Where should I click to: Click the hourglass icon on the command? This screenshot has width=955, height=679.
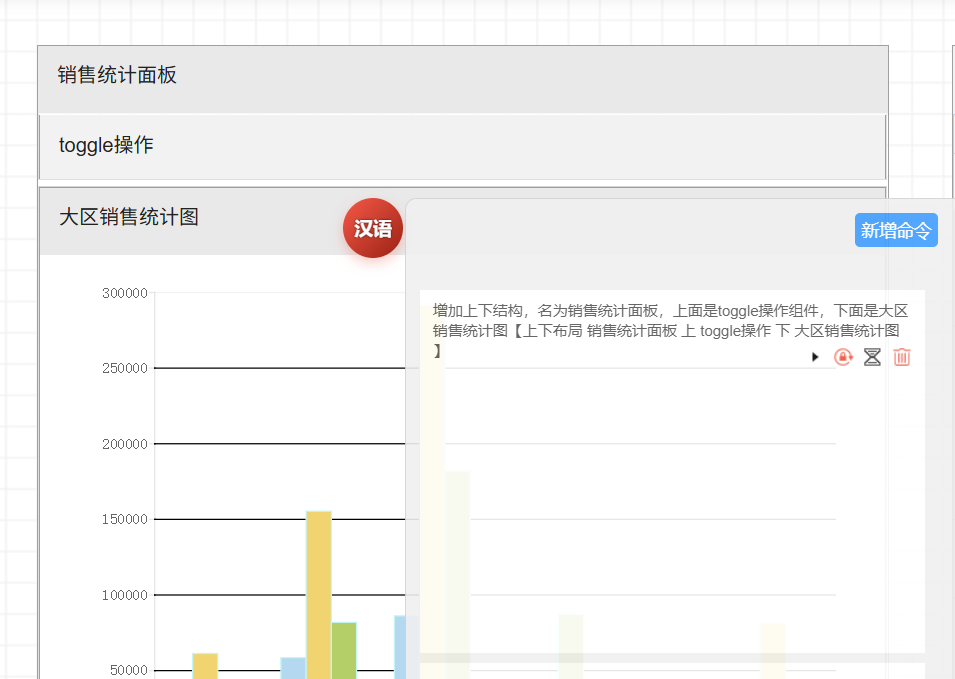872,357
